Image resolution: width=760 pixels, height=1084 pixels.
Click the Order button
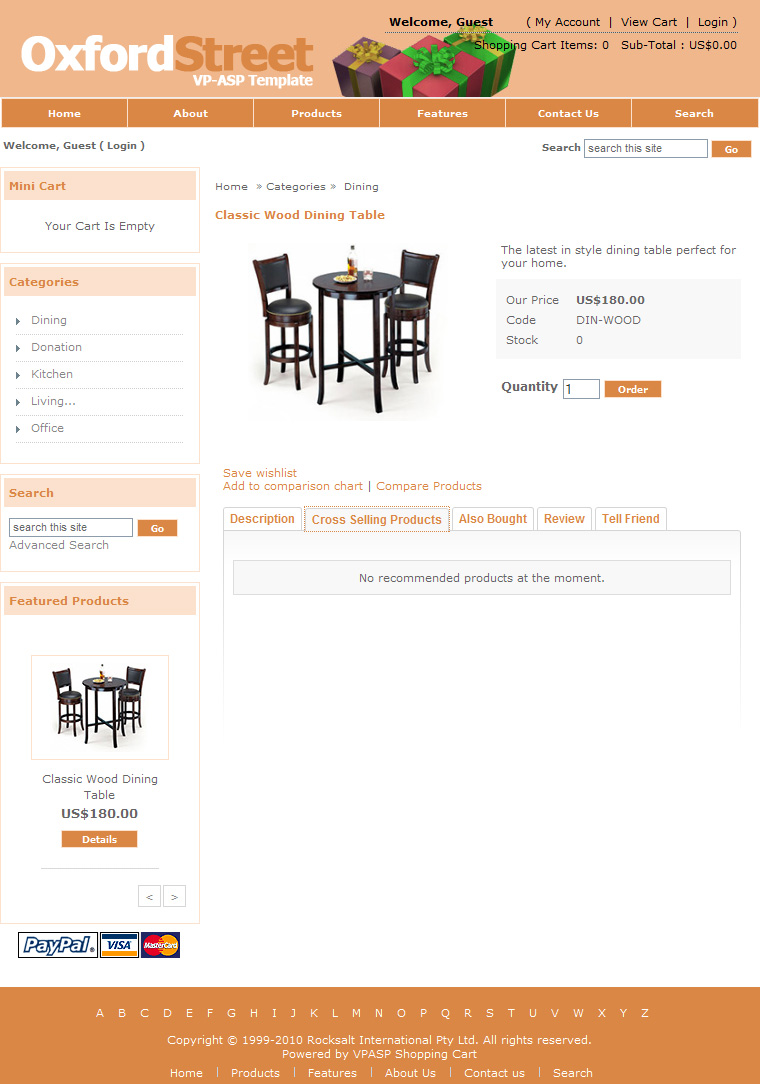(x=633, y=389)
